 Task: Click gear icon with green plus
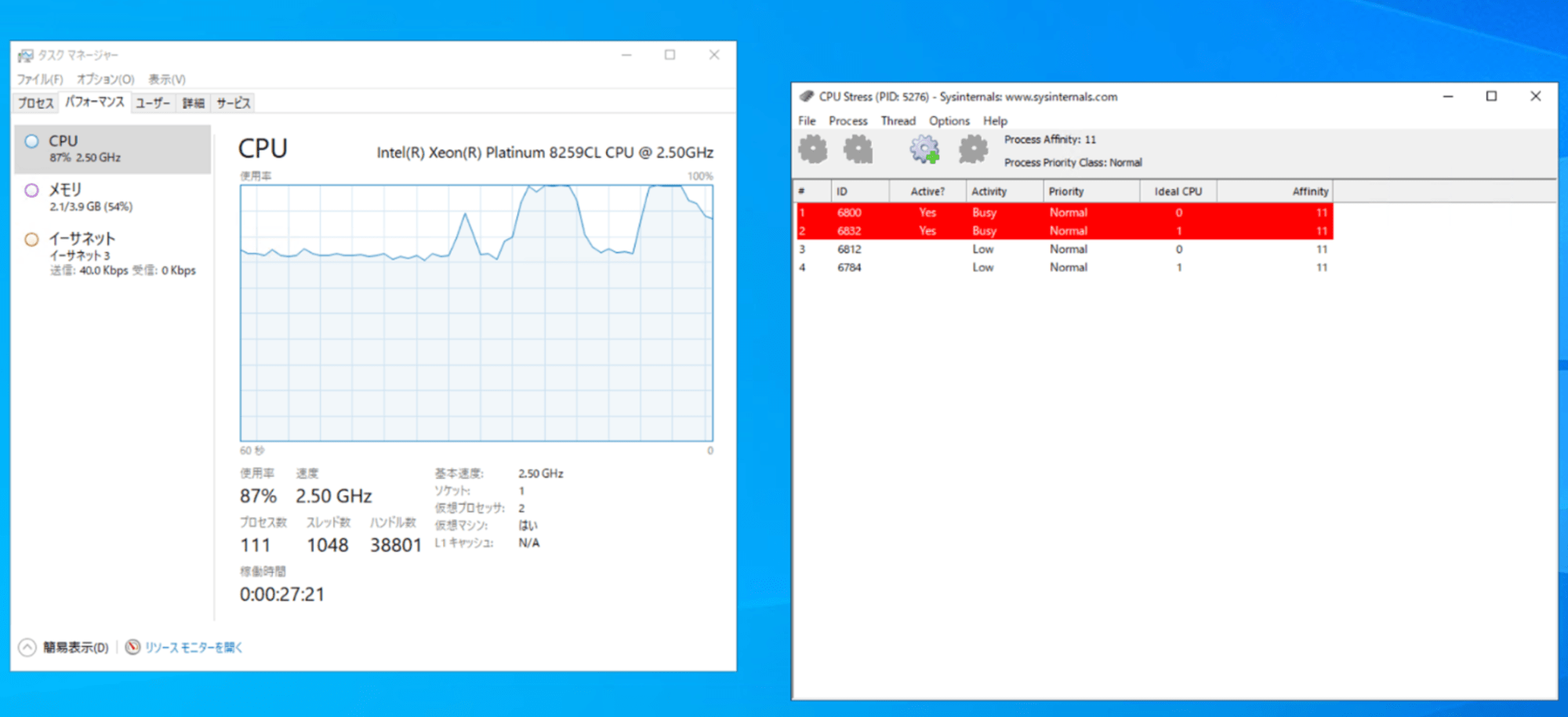point(925,149)
